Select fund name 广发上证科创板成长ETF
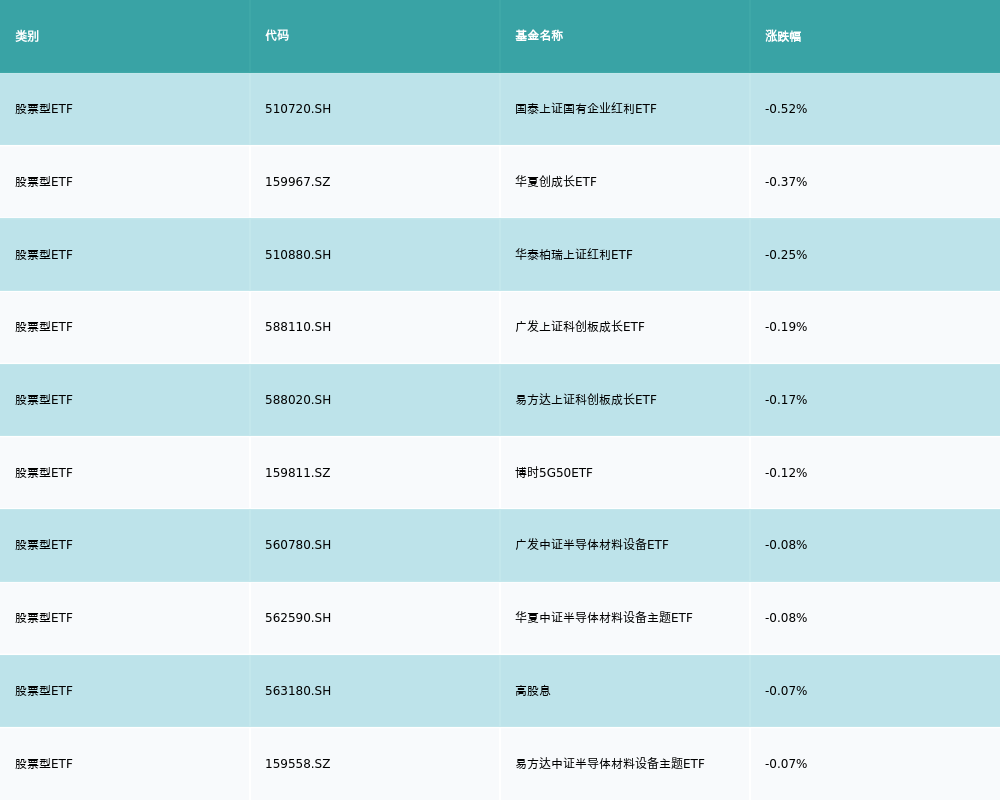 (580, 327)
